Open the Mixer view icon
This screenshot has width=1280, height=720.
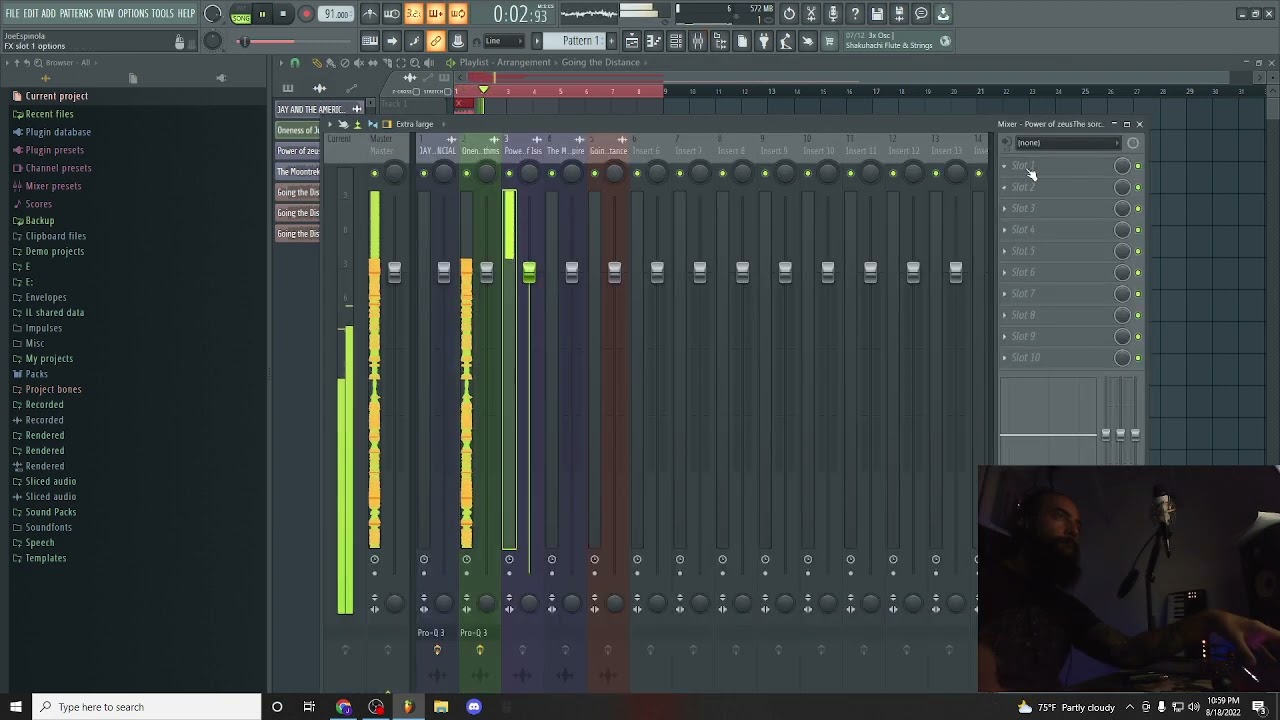698,41
